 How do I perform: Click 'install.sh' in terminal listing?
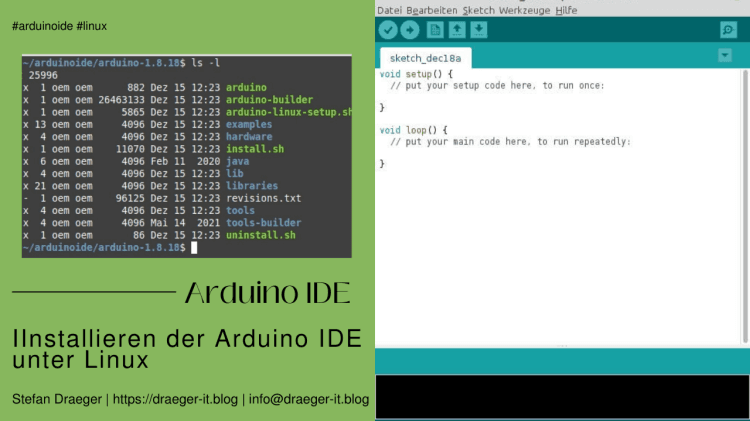[x=255, y=149]
